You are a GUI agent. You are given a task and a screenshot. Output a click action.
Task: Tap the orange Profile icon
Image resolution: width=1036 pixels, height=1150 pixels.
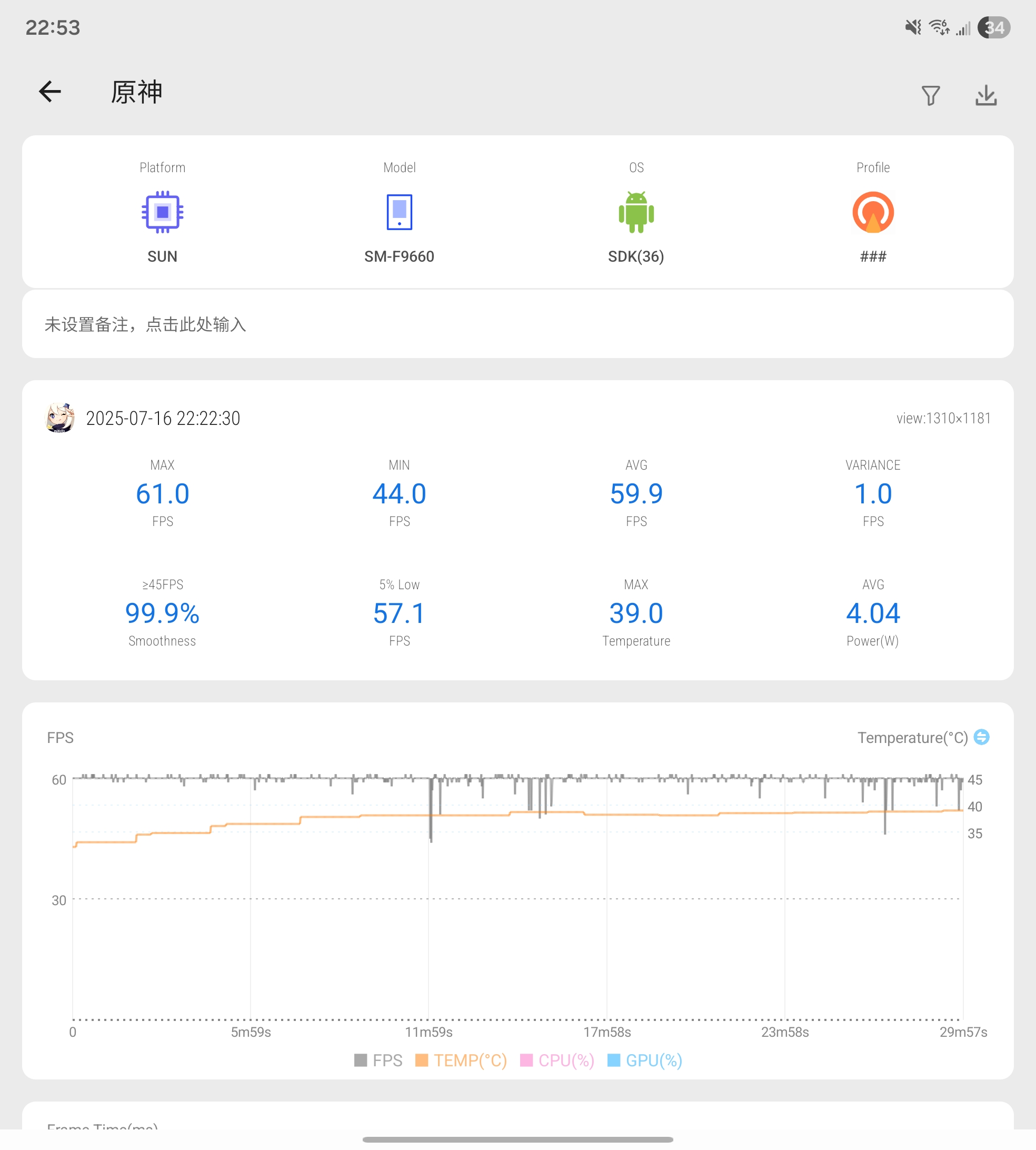(x=873, y=212)
